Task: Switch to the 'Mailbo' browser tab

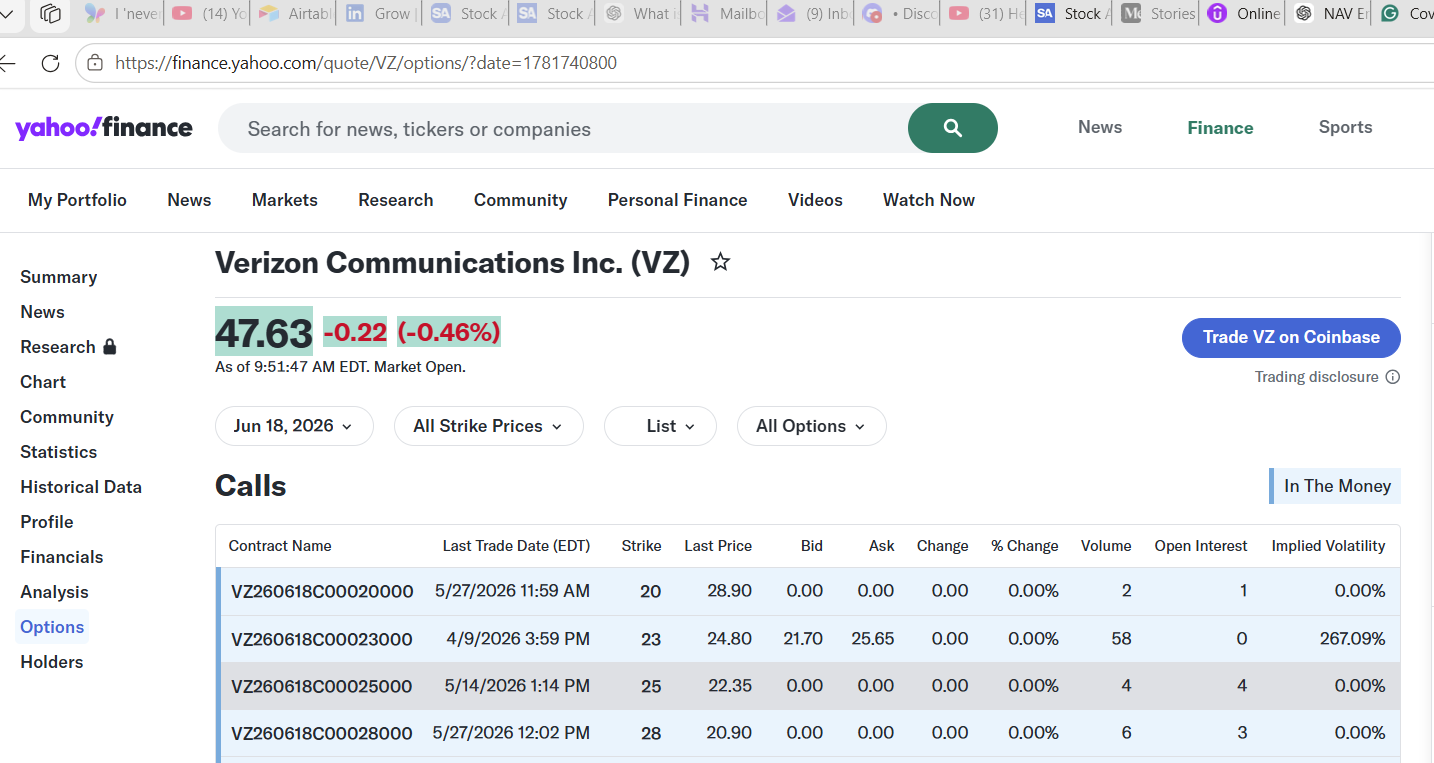Action: (725, 14)
